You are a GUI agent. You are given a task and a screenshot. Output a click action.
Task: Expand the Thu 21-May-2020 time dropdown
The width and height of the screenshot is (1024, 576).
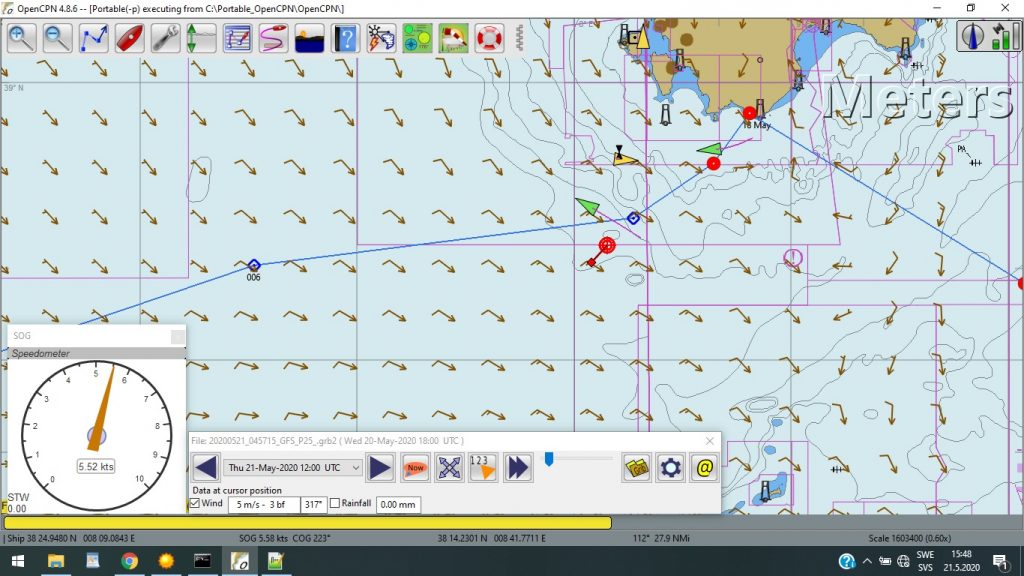(x=293, y=468)
